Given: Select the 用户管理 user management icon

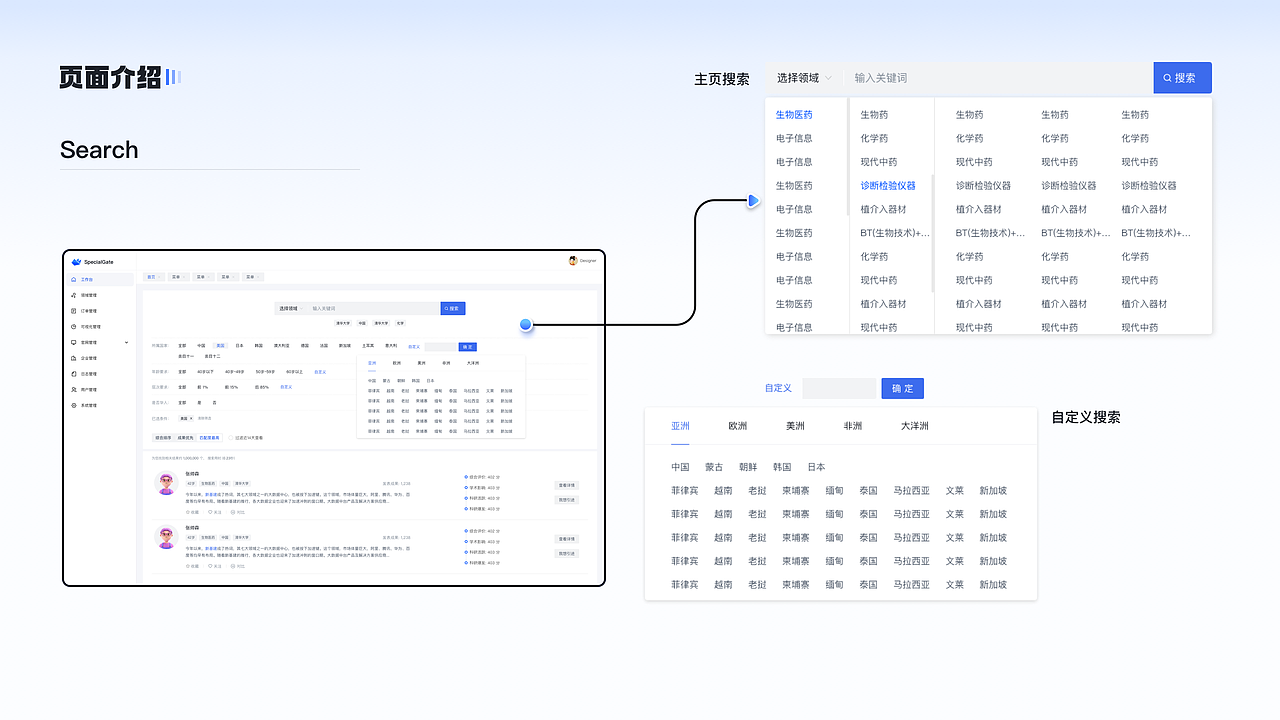Looking at the screenshot, I should click(x=74, y=389).
